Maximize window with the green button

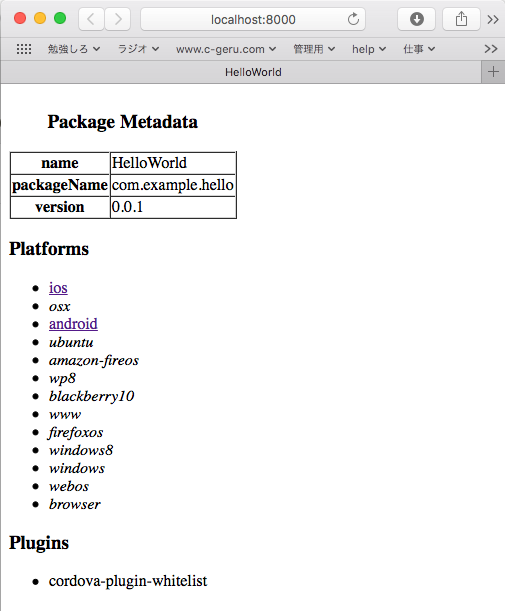60,18
